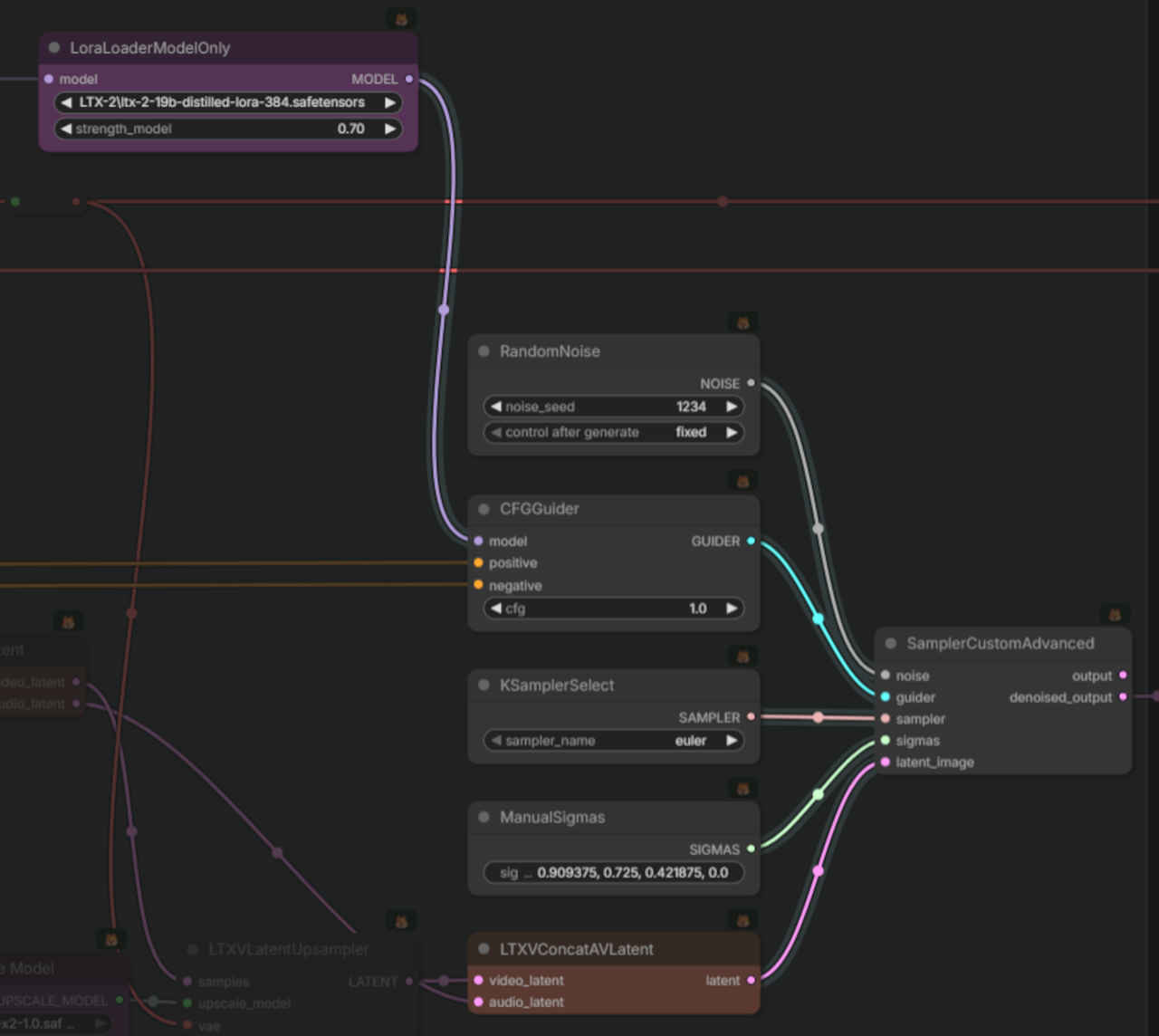Click the NOISE output port on RandomNoise
This screenshot has width=1159, height=1036.
click(x=751, y=383)
